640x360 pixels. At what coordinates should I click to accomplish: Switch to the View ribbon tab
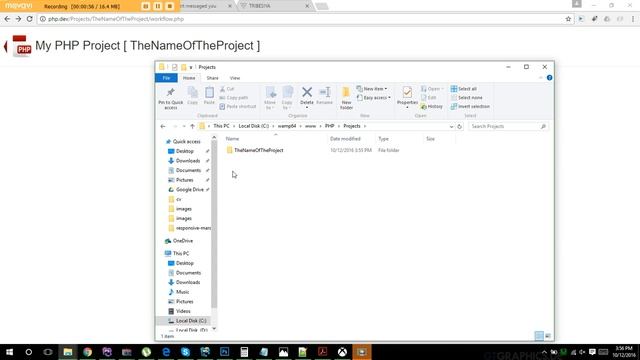235,78
